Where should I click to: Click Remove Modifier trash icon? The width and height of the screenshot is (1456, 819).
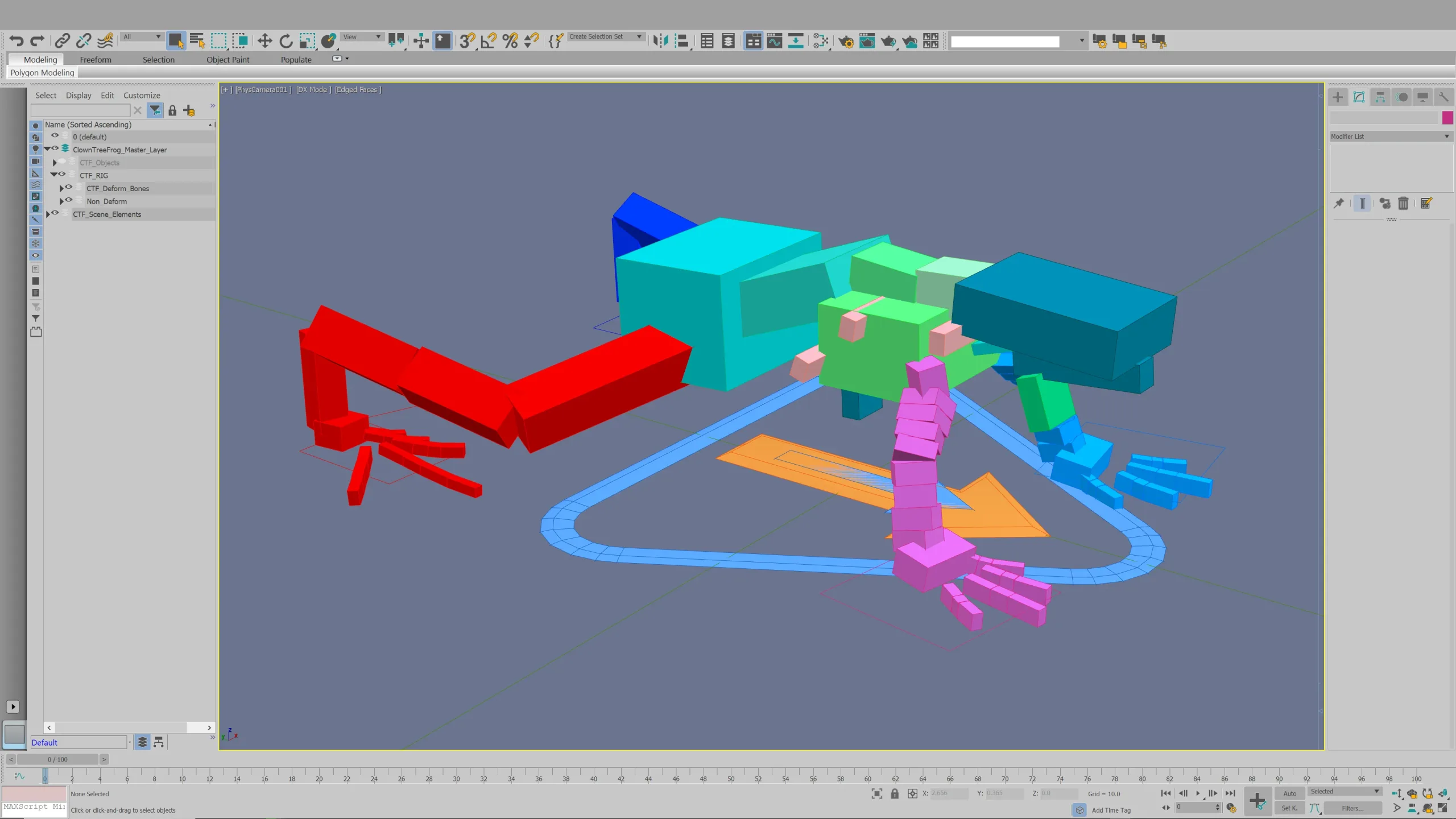click(1403, 203)
